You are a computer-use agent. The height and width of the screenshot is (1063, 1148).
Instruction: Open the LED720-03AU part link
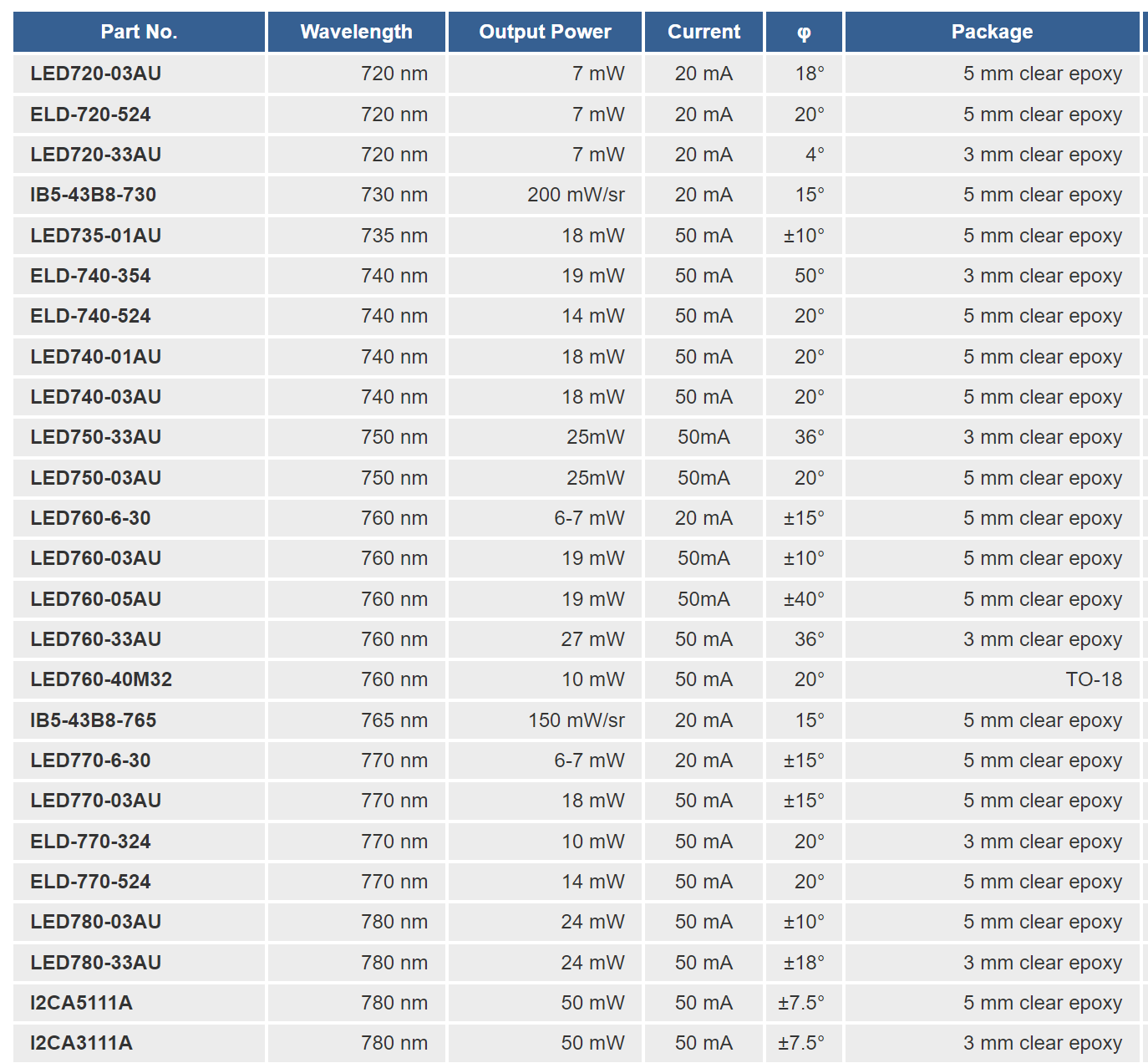click(x=95, y=74)
